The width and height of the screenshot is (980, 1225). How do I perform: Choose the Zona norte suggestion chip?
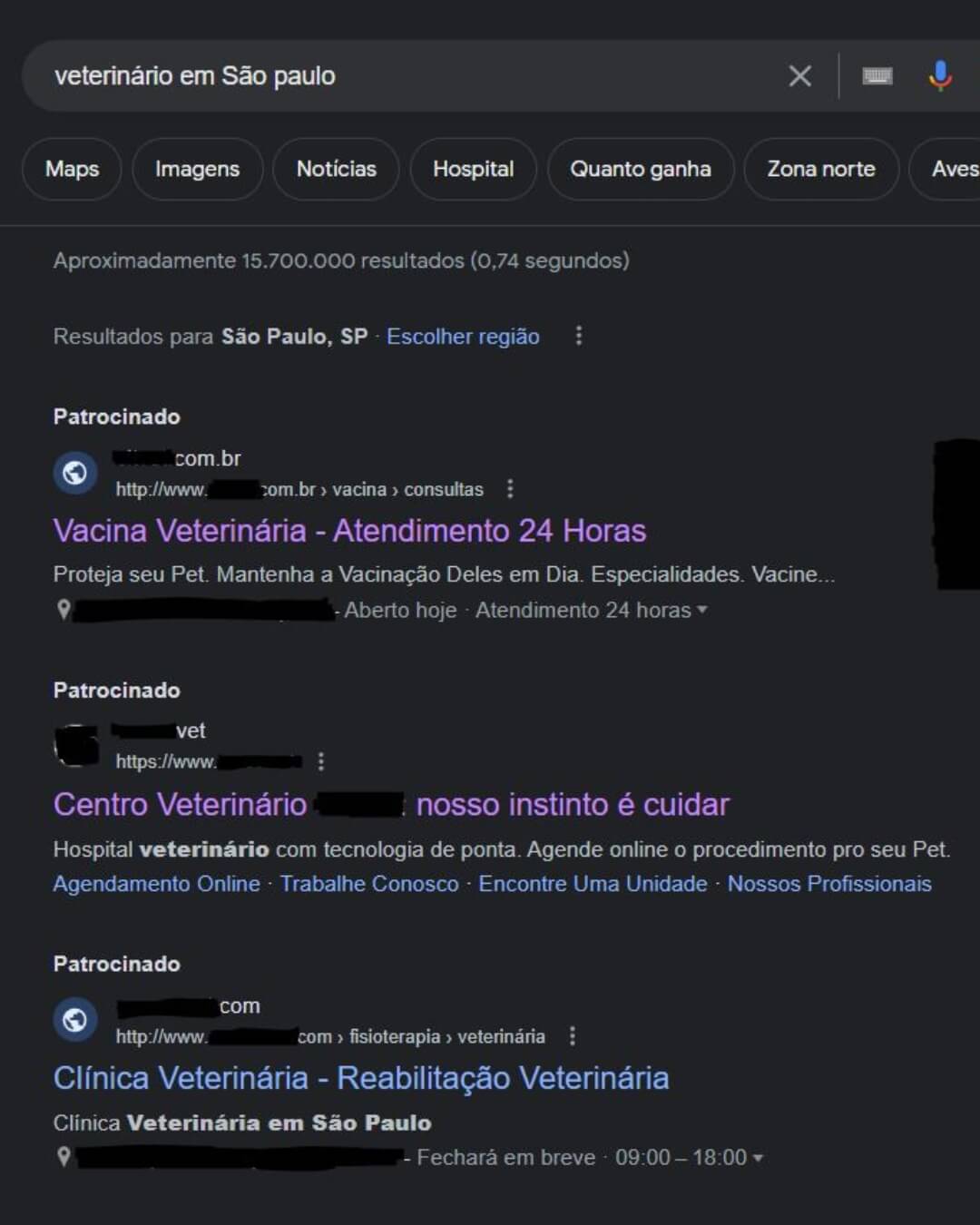pyautogui.click(x=821, y=169)
